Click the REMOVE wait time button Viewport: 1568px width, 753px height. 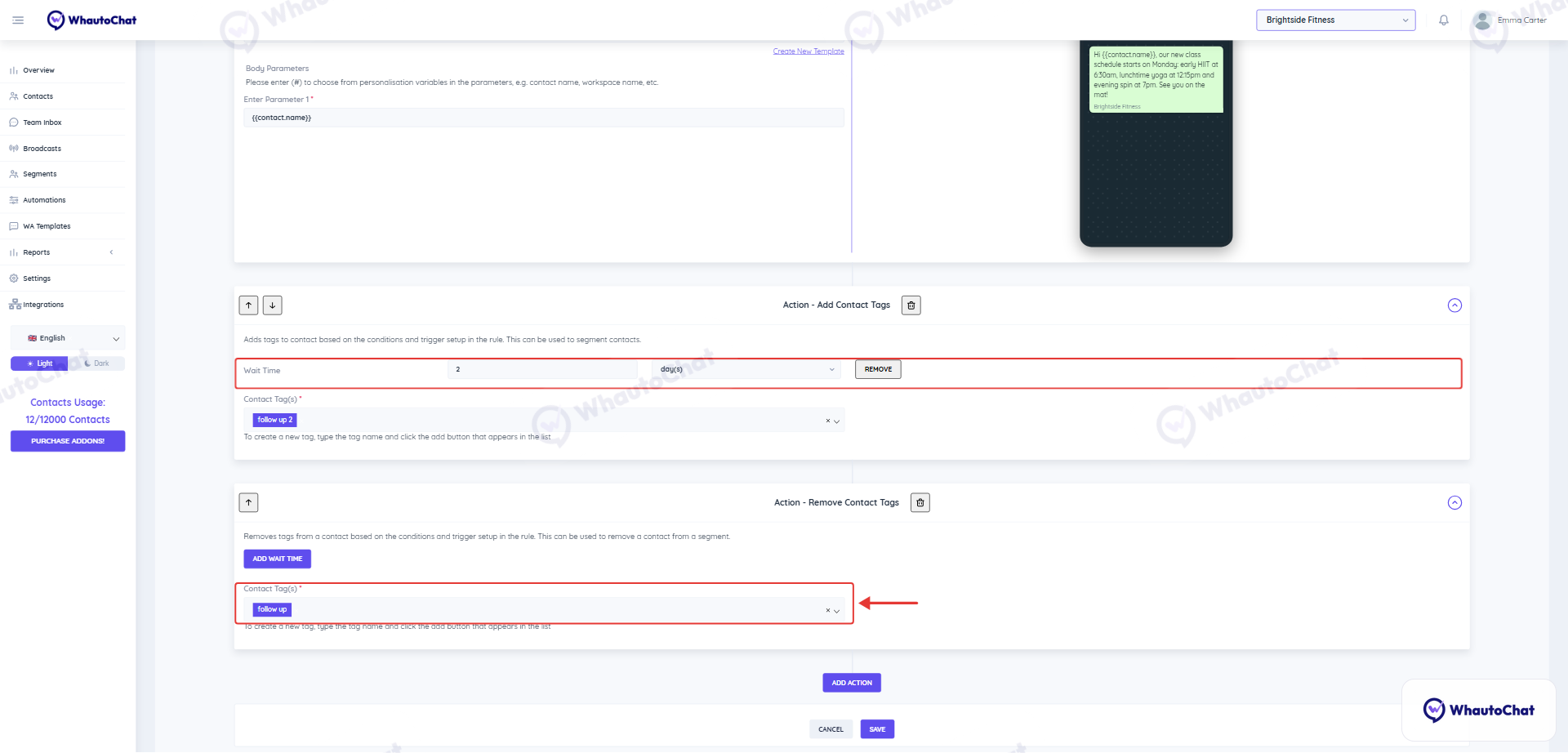coord(878,369)
